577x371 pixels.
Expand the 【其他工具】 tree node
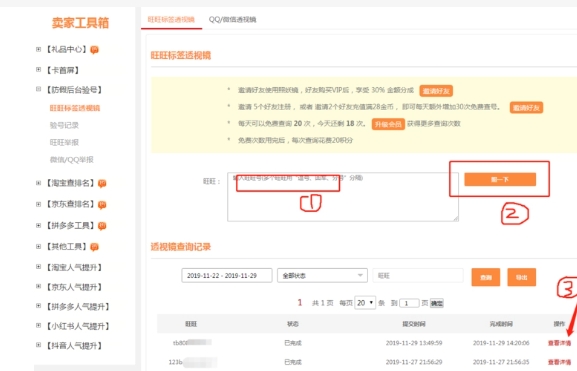tap(38, 246)
